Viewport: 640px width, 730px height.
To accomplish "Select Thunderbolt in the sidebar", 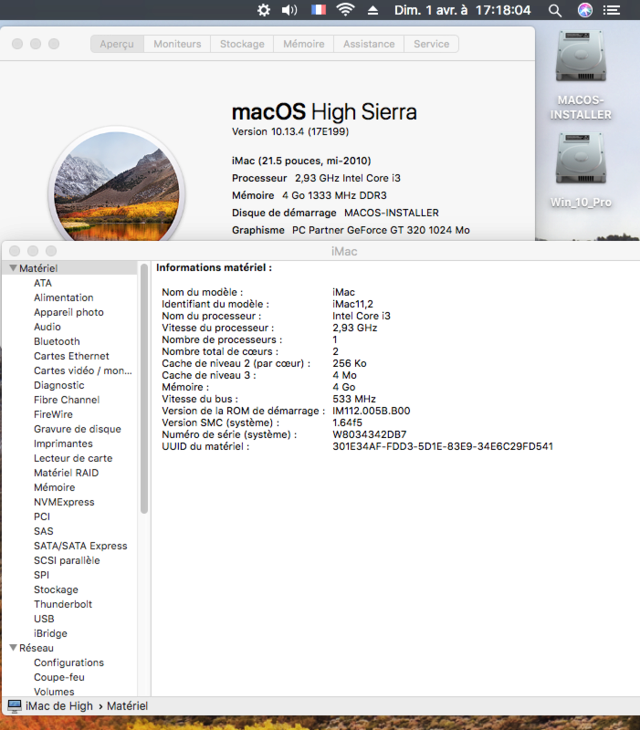I will (63, 604).
